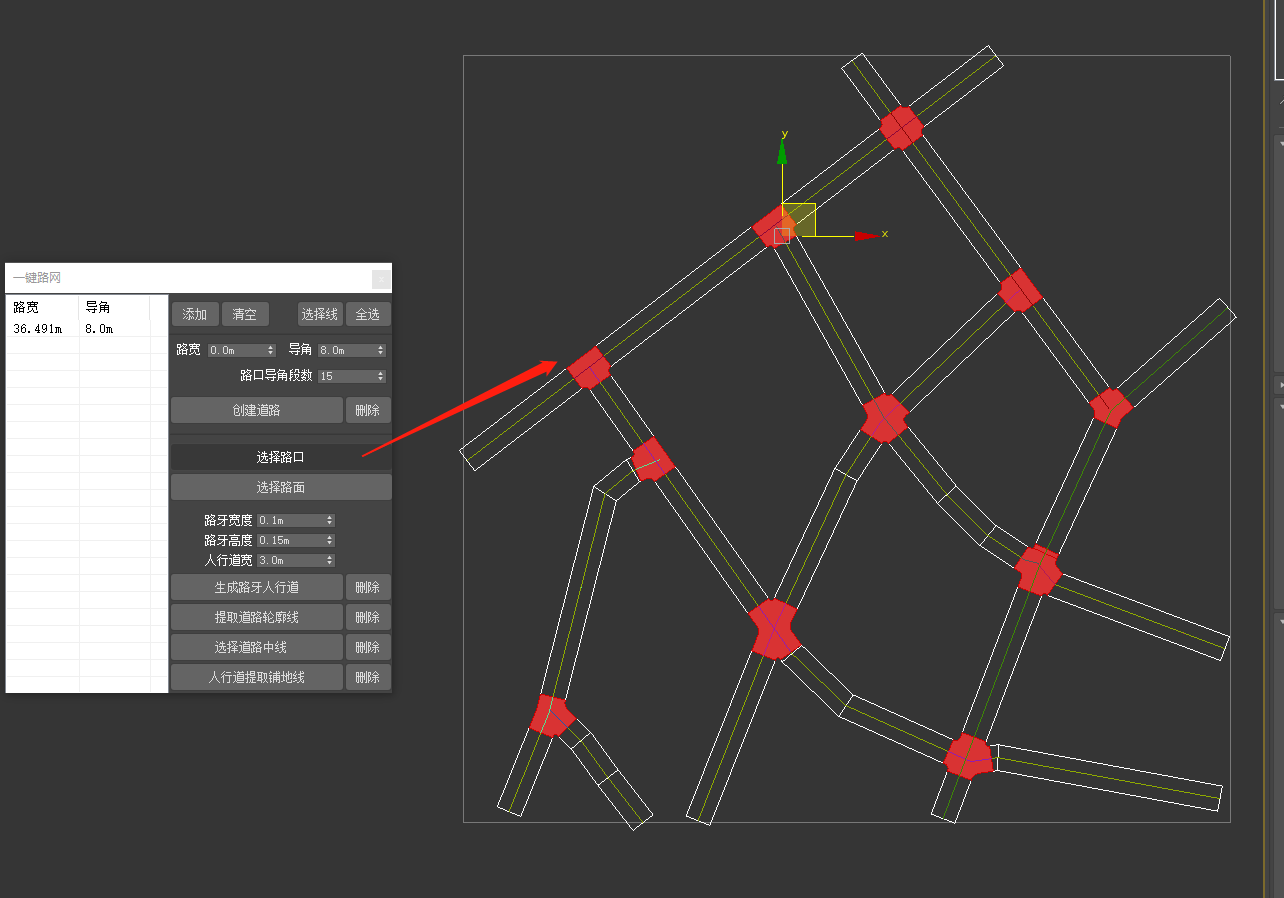Close the 一键路网 dialog

click(381, 278)
